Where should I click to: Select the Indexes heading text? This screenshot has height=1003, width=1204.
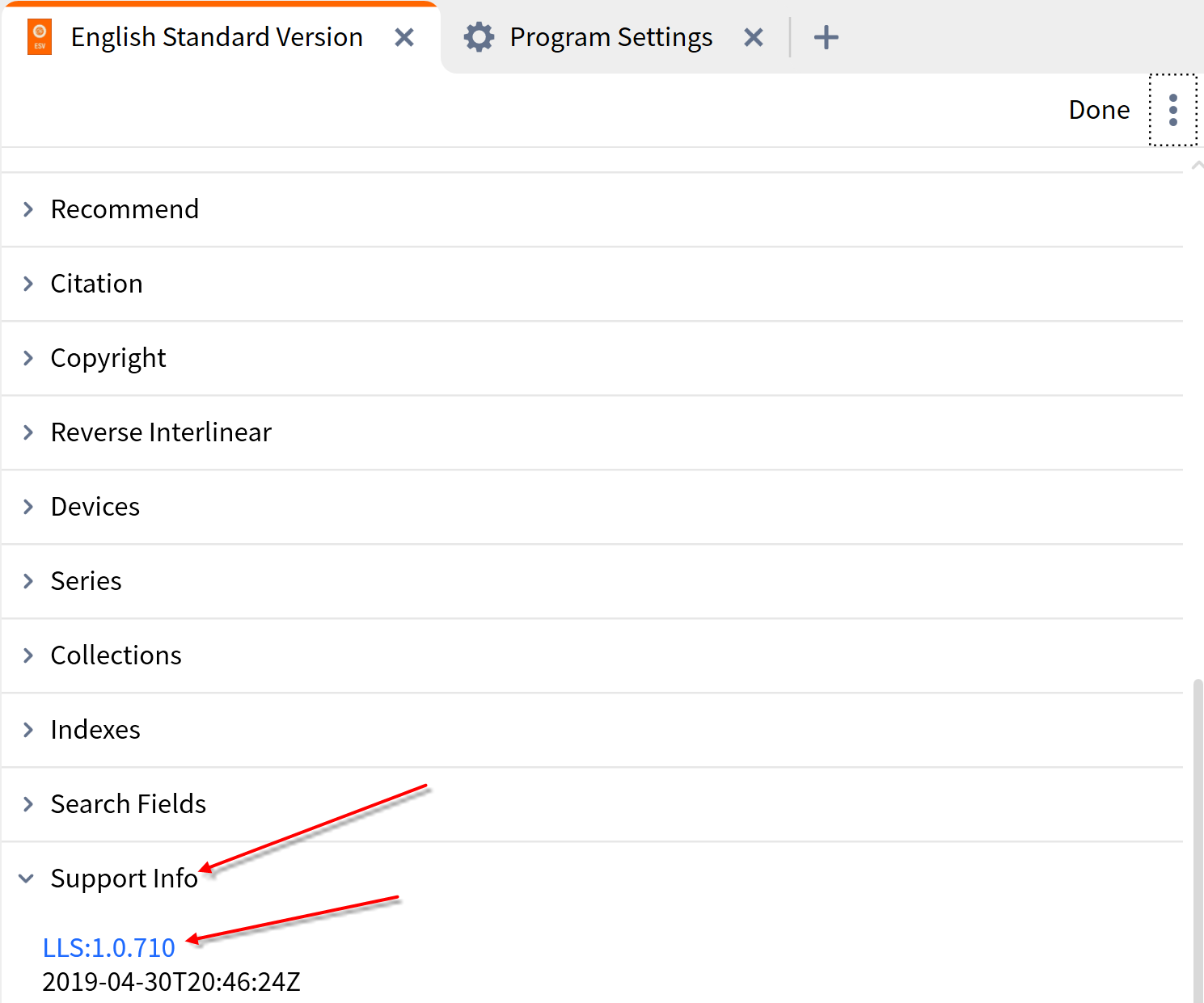point(95,730)
